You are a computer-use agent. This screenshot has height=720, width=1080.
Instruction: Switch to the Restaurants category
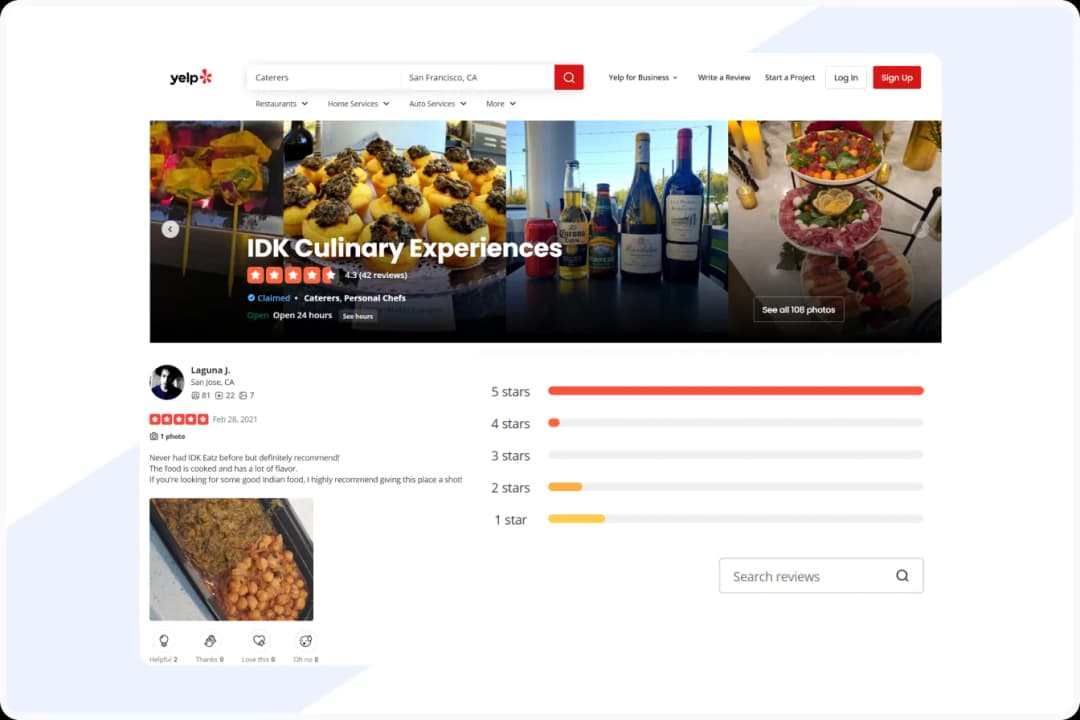click(x=281, y=103)
